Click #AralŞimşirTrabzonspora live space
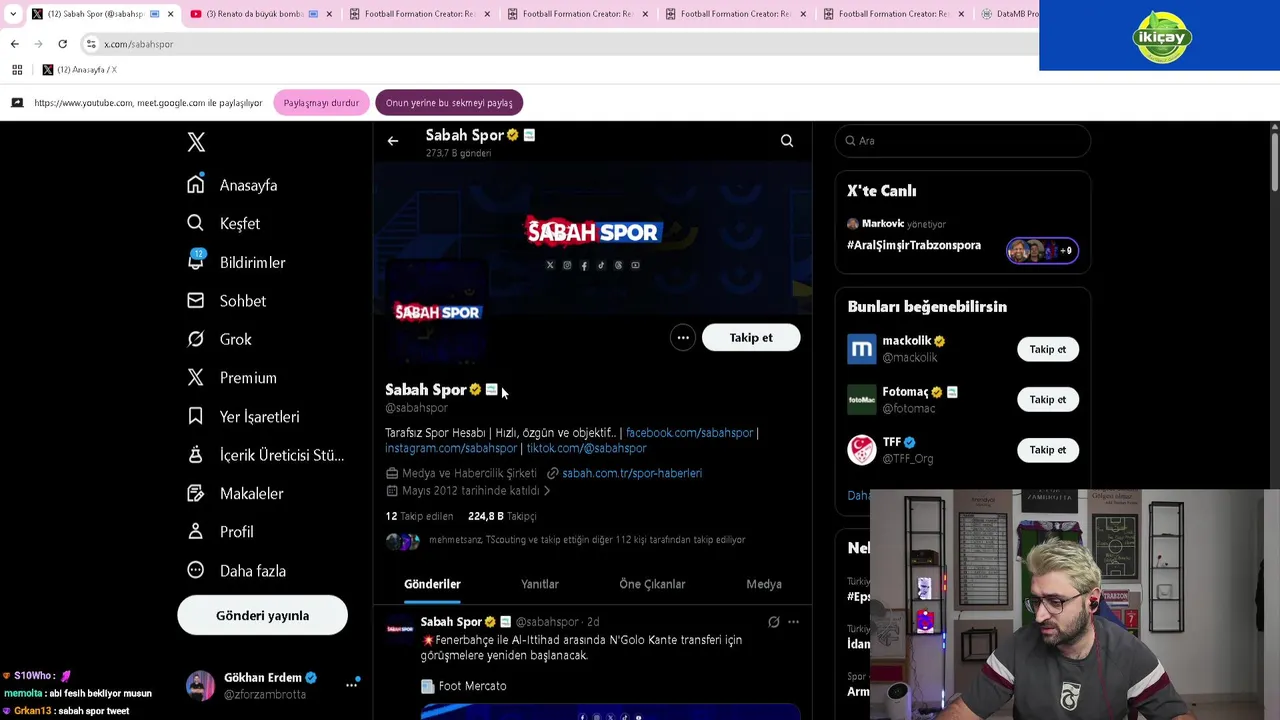The width and height of the screenshot is (1280, 720). pos(914,245)
